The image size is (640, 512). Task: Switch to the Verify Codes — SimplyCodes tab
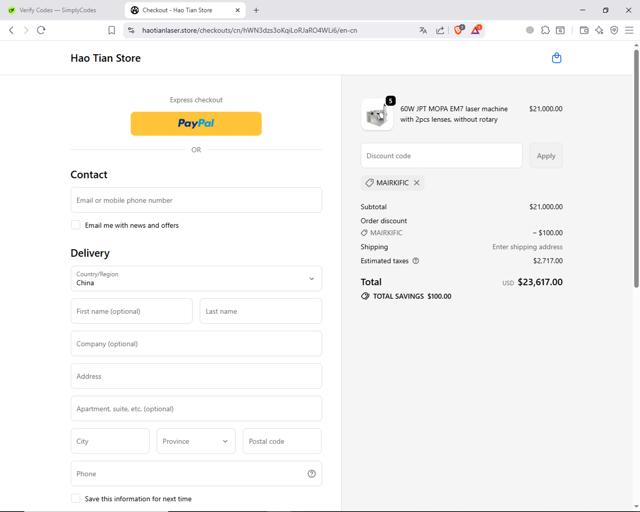(x=58, y=10)
